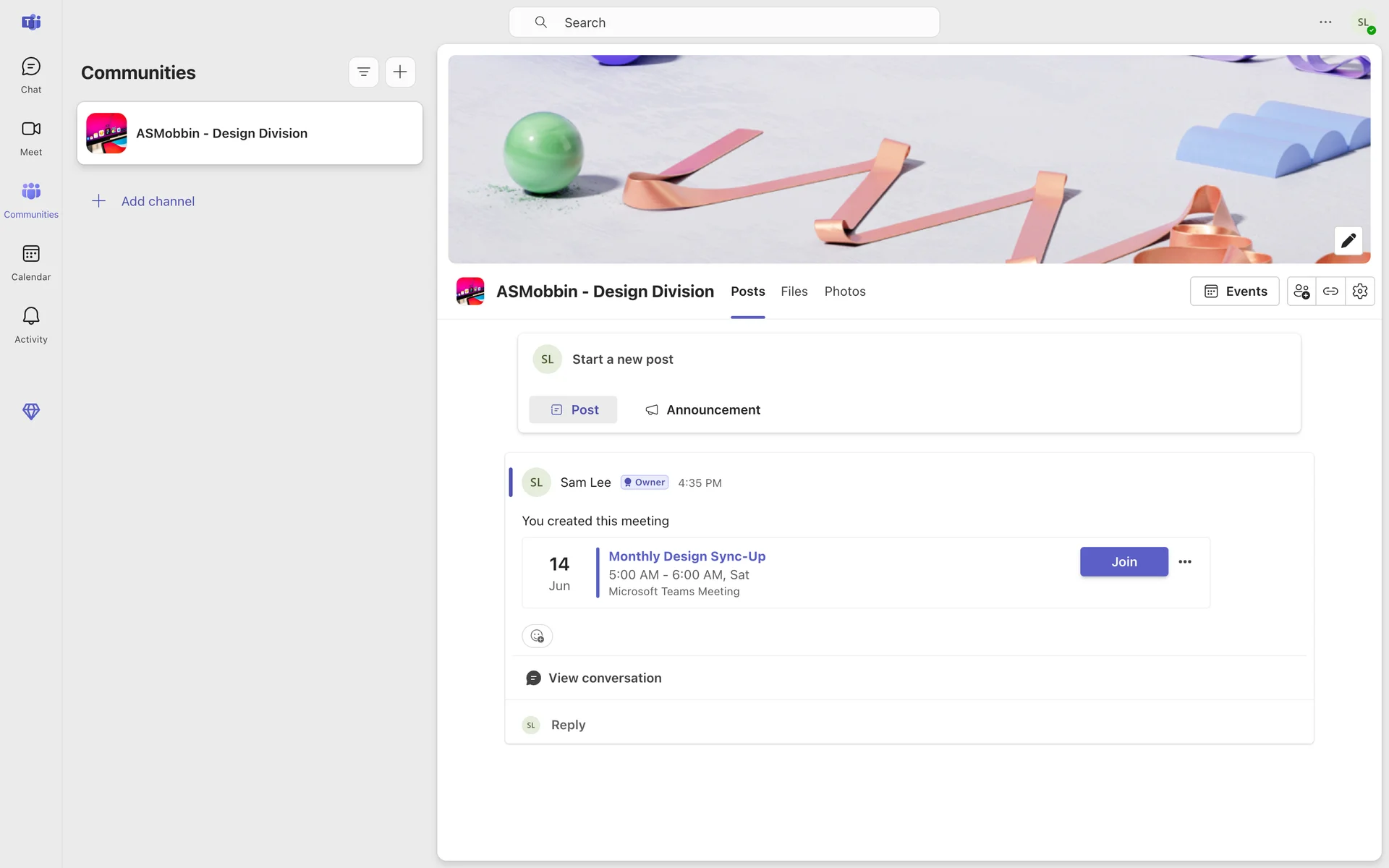This screenshot has width=1389, height=868.
Task: Switch to the Photos tab
Action: pyautogui.click(x=844, y=292)
